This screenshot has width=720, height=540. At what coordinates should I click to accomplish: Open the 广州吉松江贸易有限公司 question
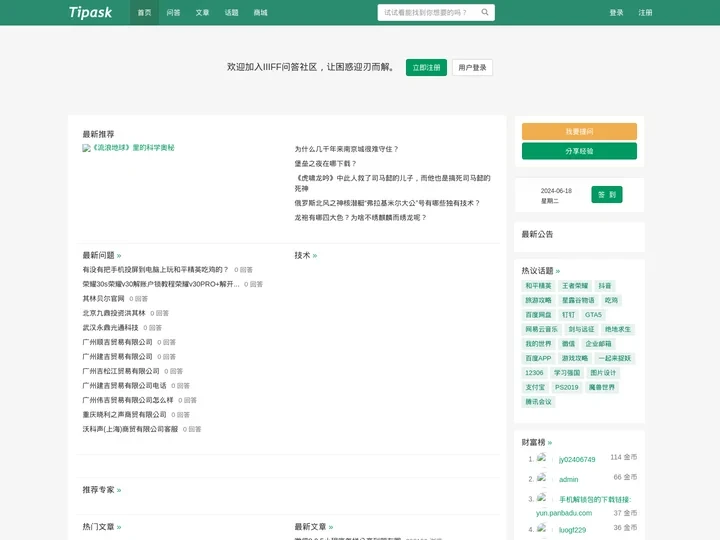[121, 371]
